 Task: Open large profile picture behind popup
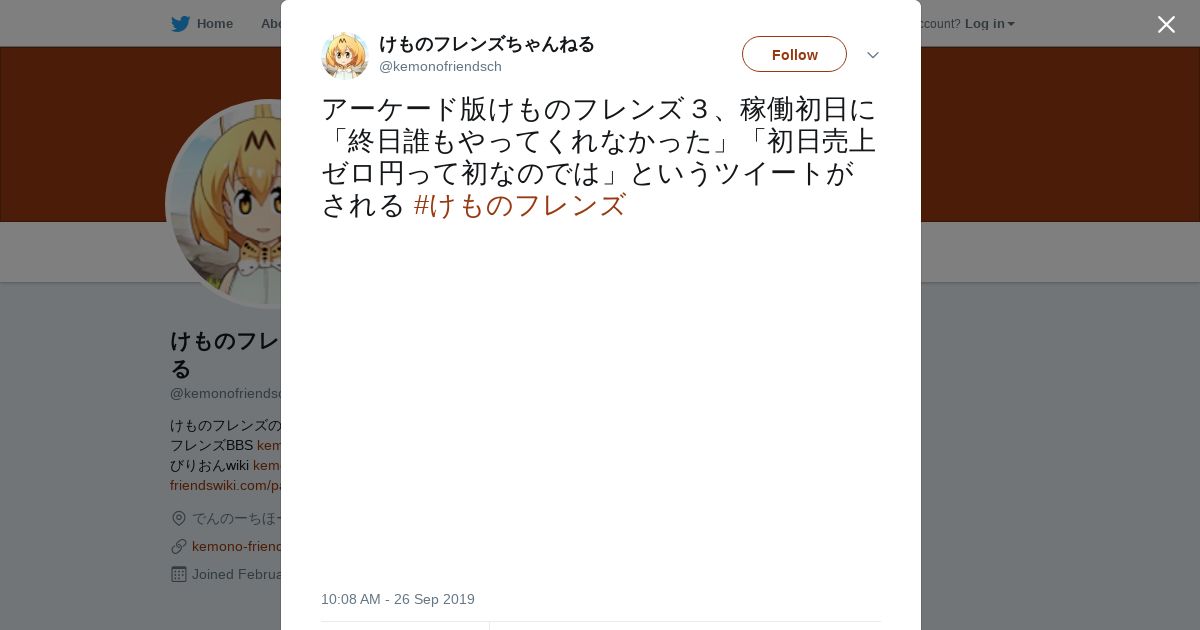click(226, 204)
